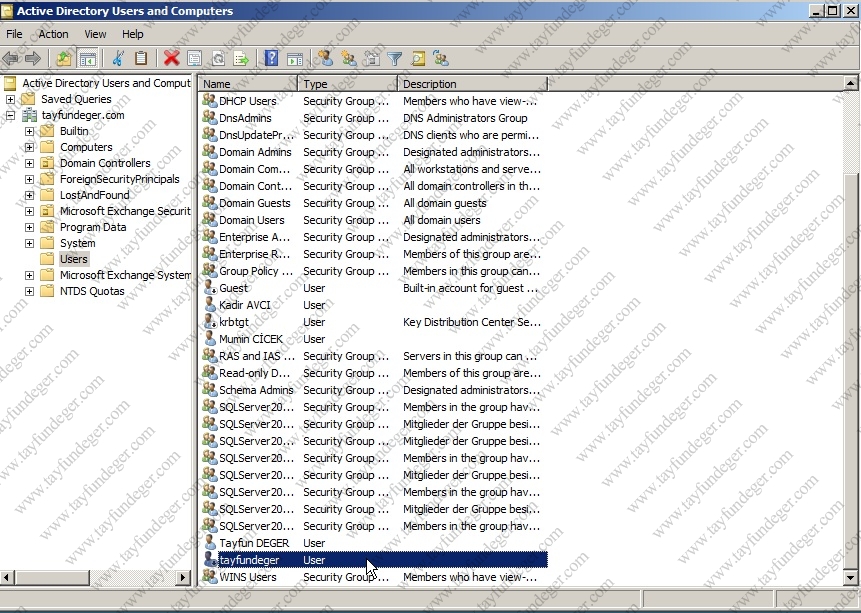Create a new group icon
Image resolution: width=861 pixels, height=613 pixels.
tap(348, 58)
